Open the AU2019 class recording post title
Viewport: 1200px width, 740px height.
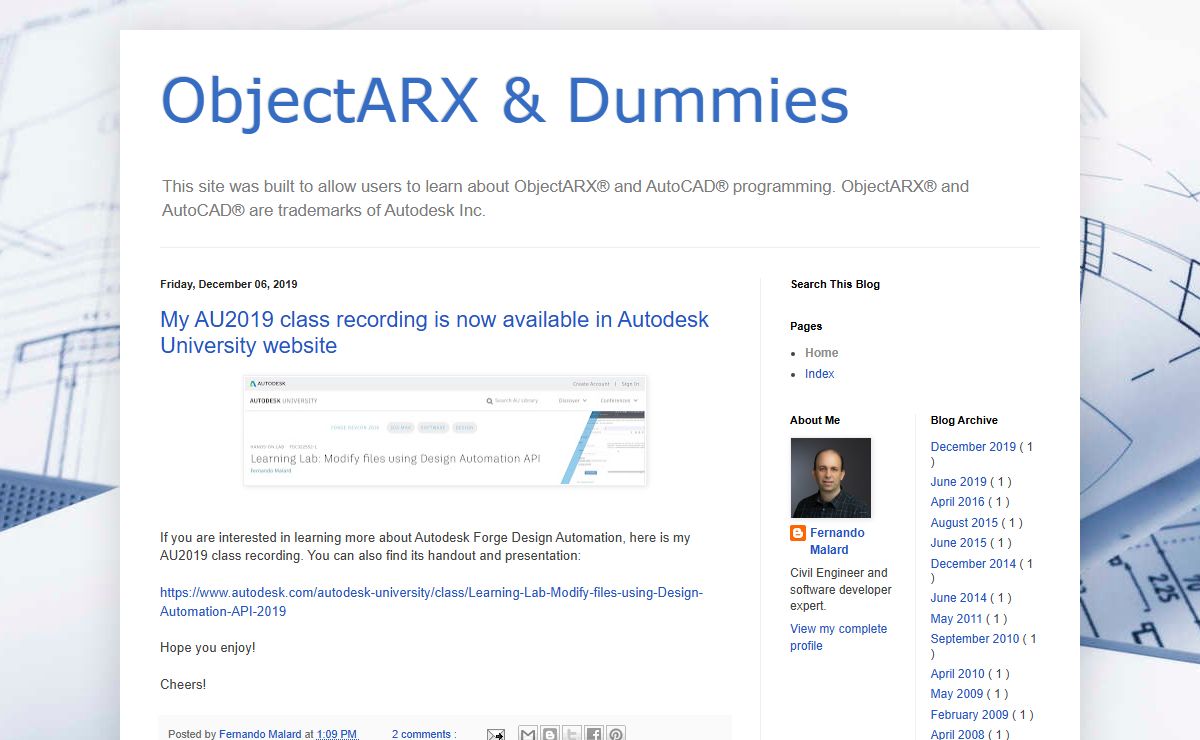434,333
